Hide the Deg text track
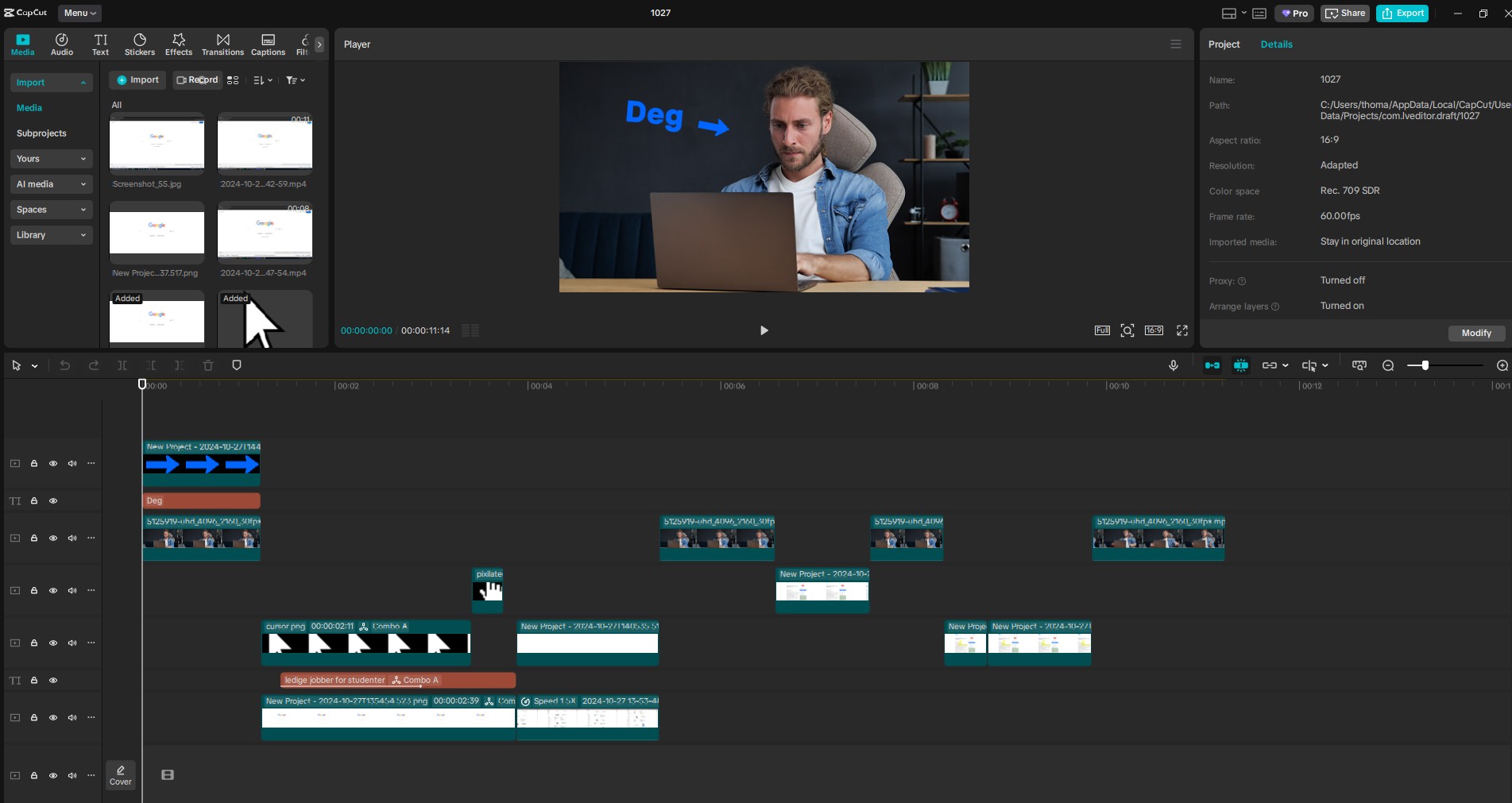This screenshot has height=803, width=1512. click(x=53, y=501)
